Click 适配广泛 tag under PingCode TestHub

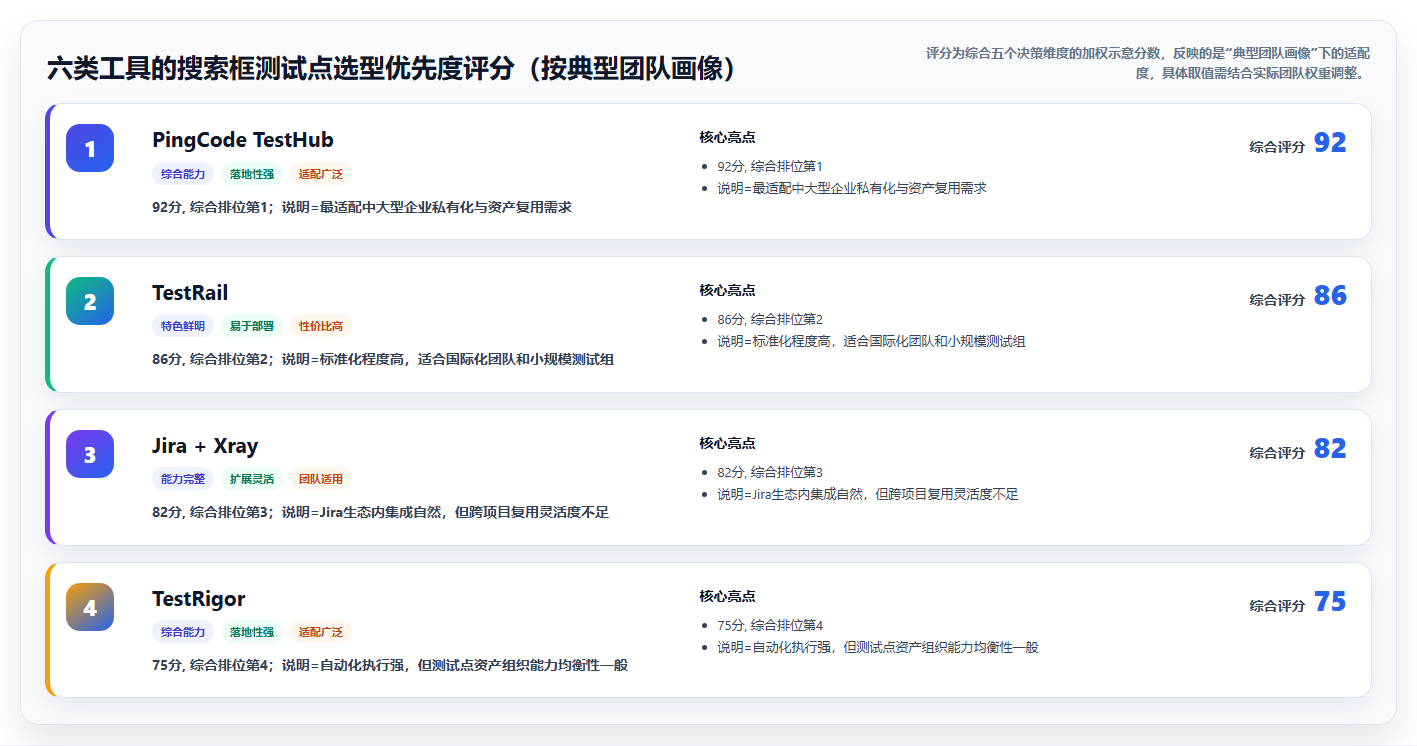tap(321, 174)
